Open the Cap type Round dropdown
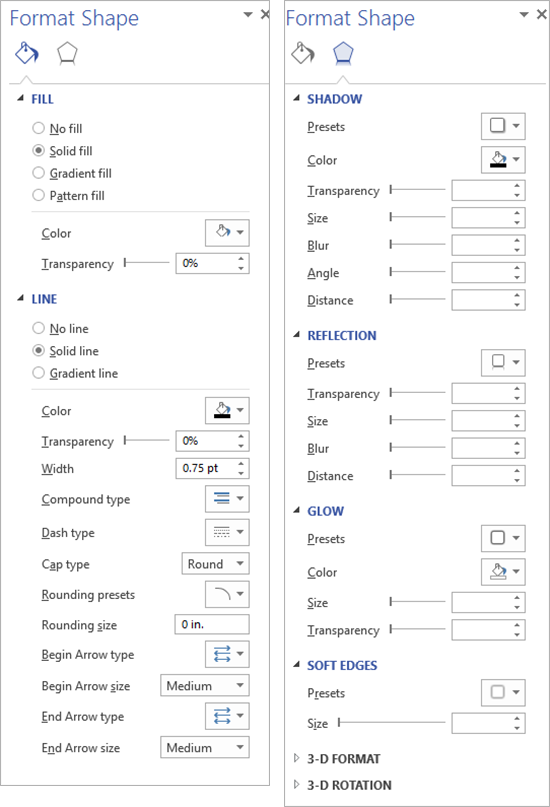The image size is (550, 807). 216,564
